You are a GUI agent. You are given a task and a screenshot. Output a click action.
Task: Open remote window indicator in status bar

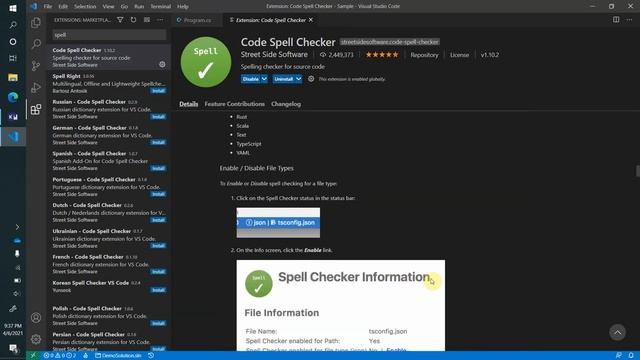click(x=33, y=356)
